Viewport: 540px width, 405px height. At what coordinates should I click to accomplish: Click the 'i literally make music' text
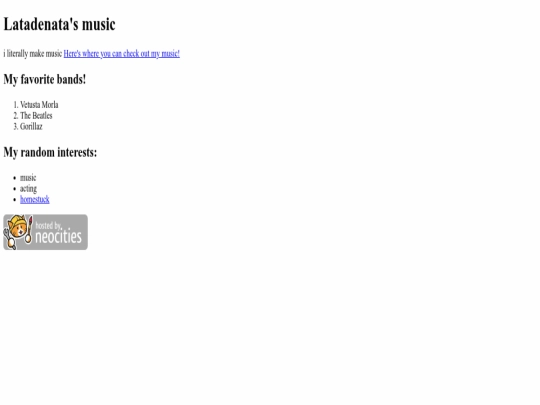point(33,54)
